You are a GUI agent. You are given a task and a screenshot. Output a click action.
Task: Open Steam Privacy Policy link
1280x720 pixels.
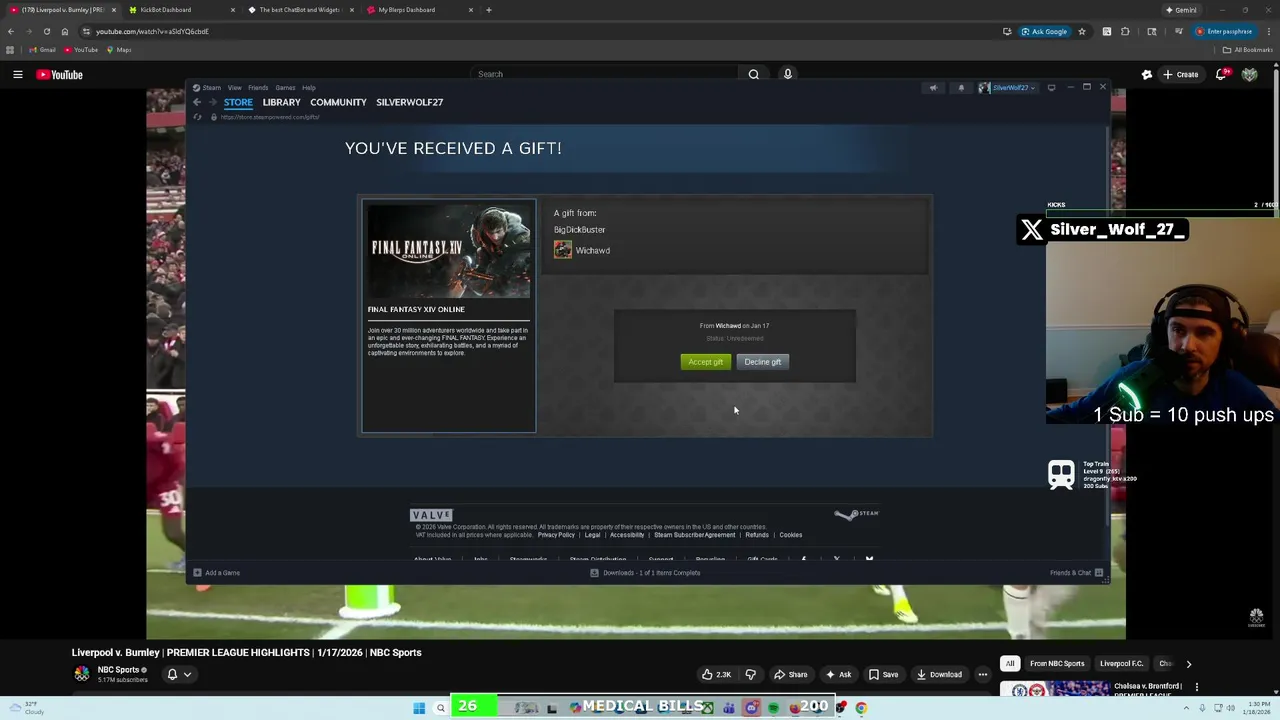pos(556,535)
